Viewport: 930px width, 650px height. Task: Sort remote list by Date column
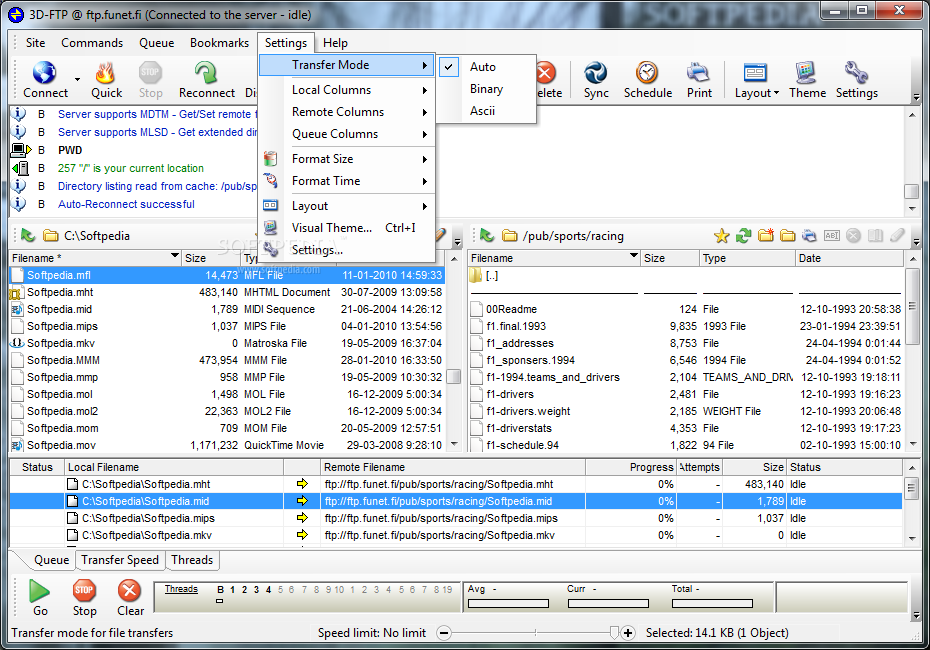[849, 258]
